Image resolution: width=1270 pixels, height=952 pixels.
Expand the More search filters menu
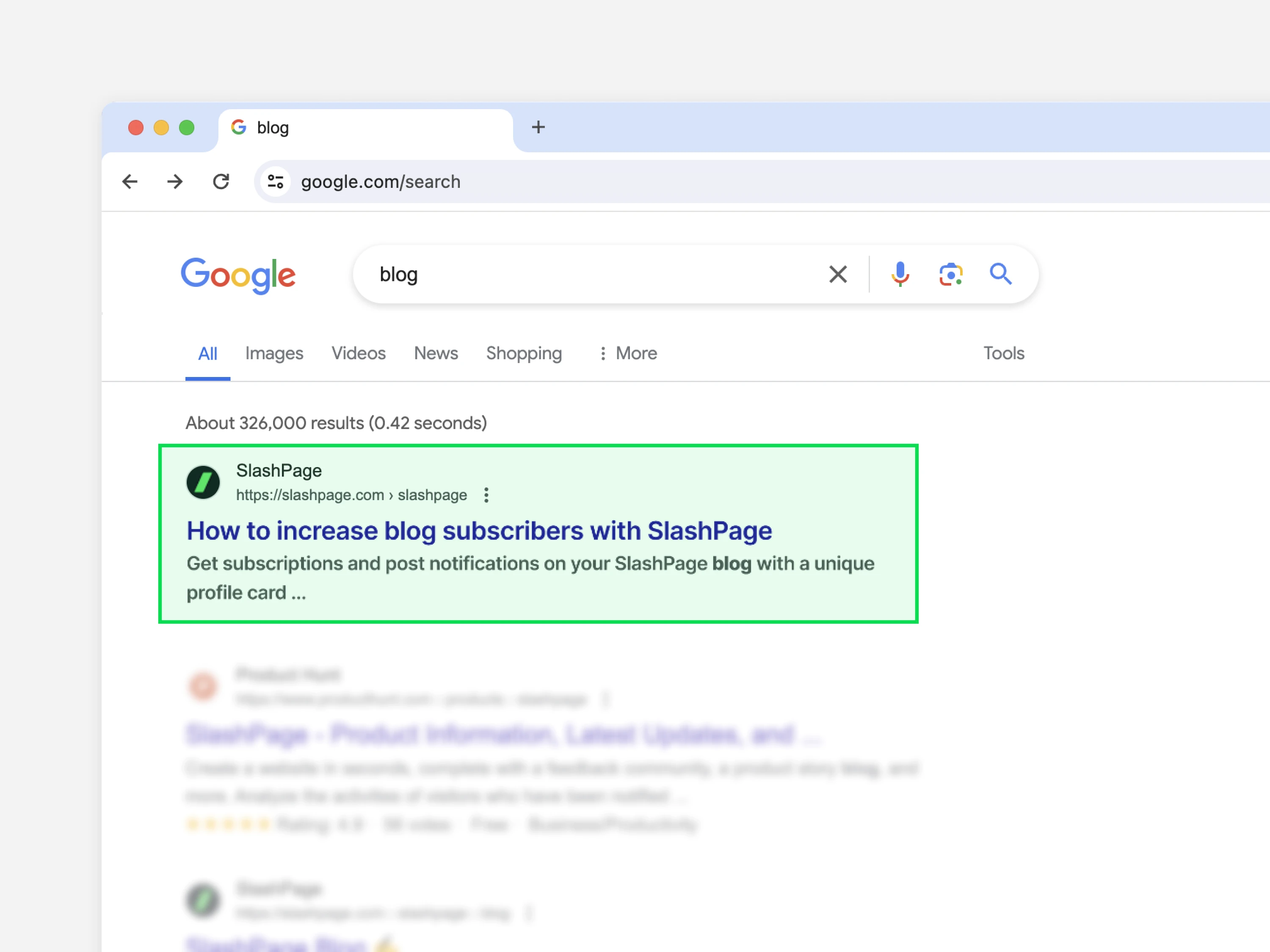click(x=628, y=353)
